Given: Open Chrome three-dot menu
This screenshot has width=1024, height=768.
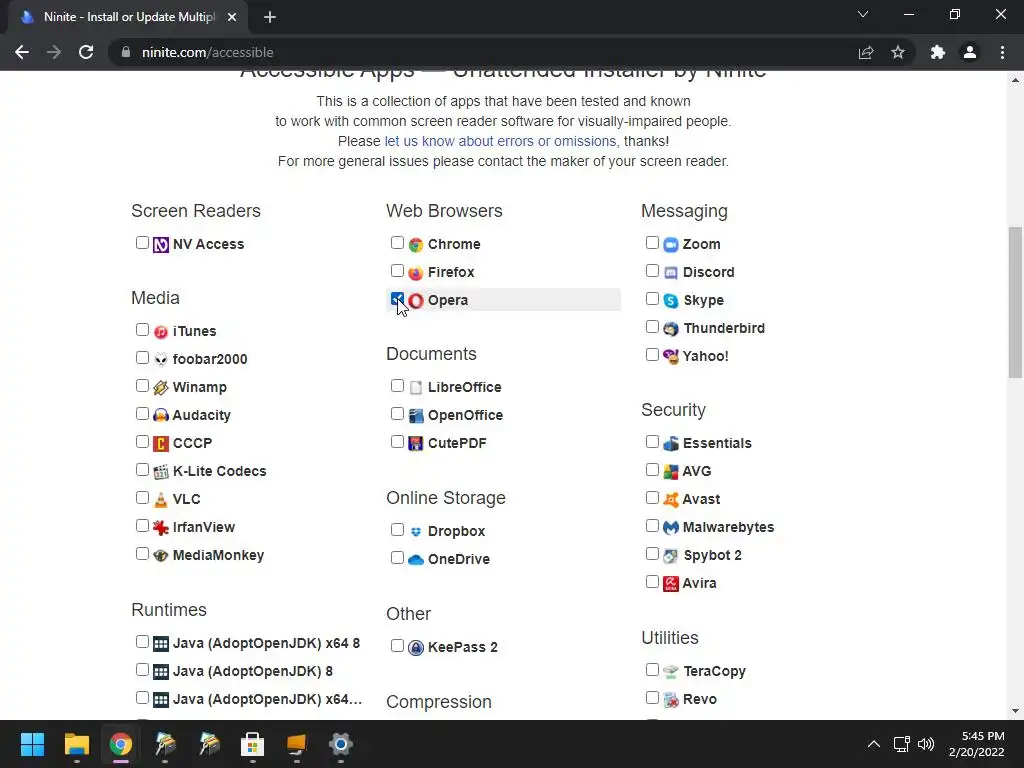Looking at the screenshot, I should pos(1002,52).
